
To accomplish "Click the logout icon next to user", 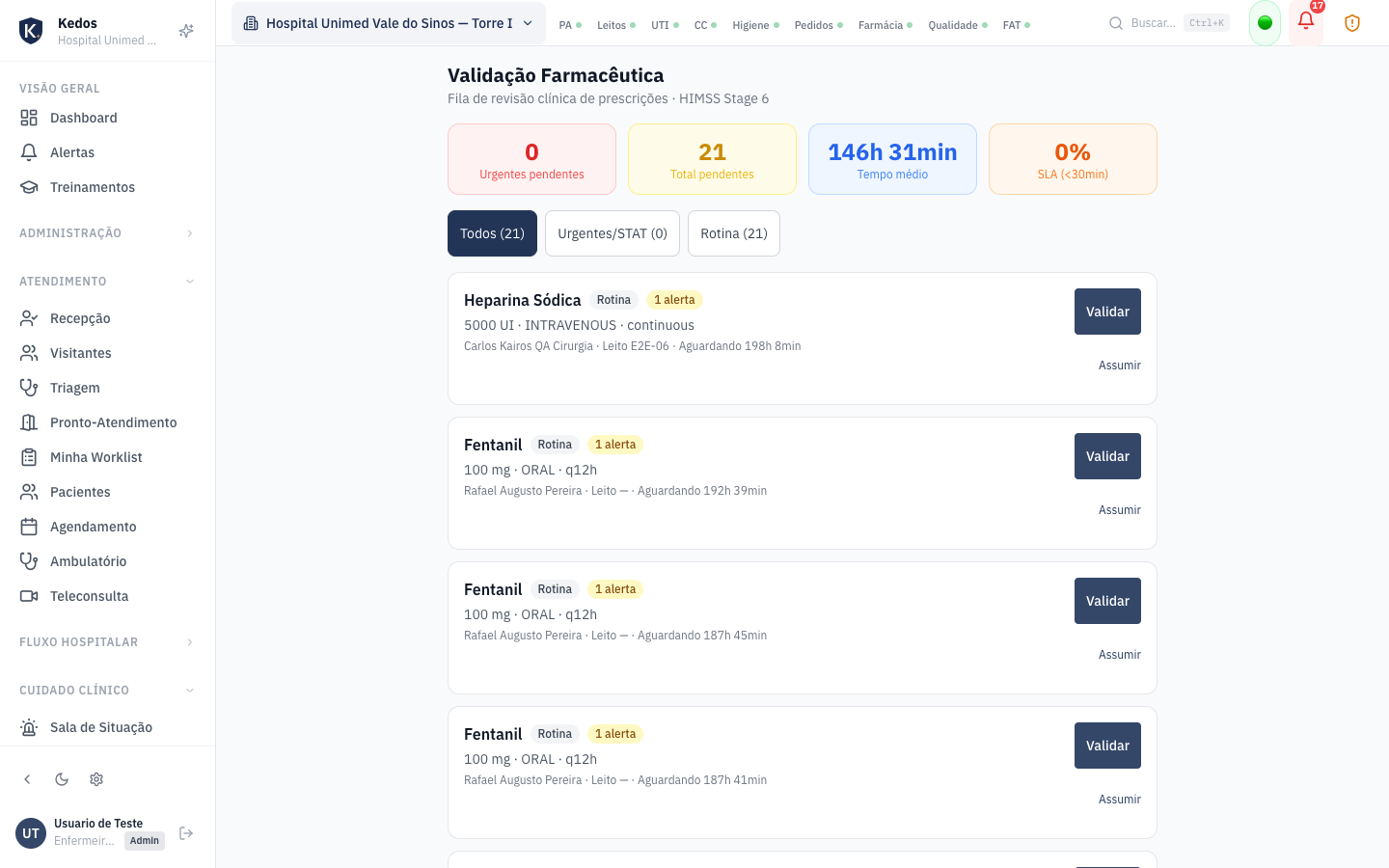I will click(186, 833).
